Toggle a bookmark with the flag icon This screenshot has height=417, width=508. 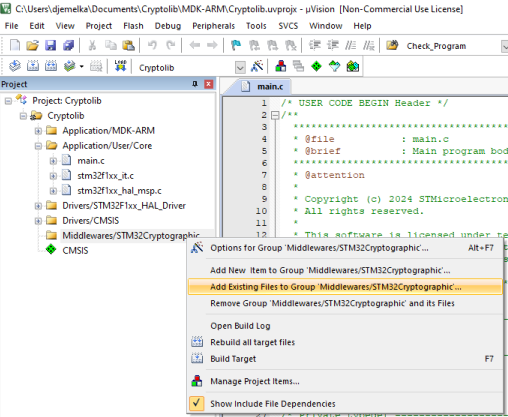[236, 45]
